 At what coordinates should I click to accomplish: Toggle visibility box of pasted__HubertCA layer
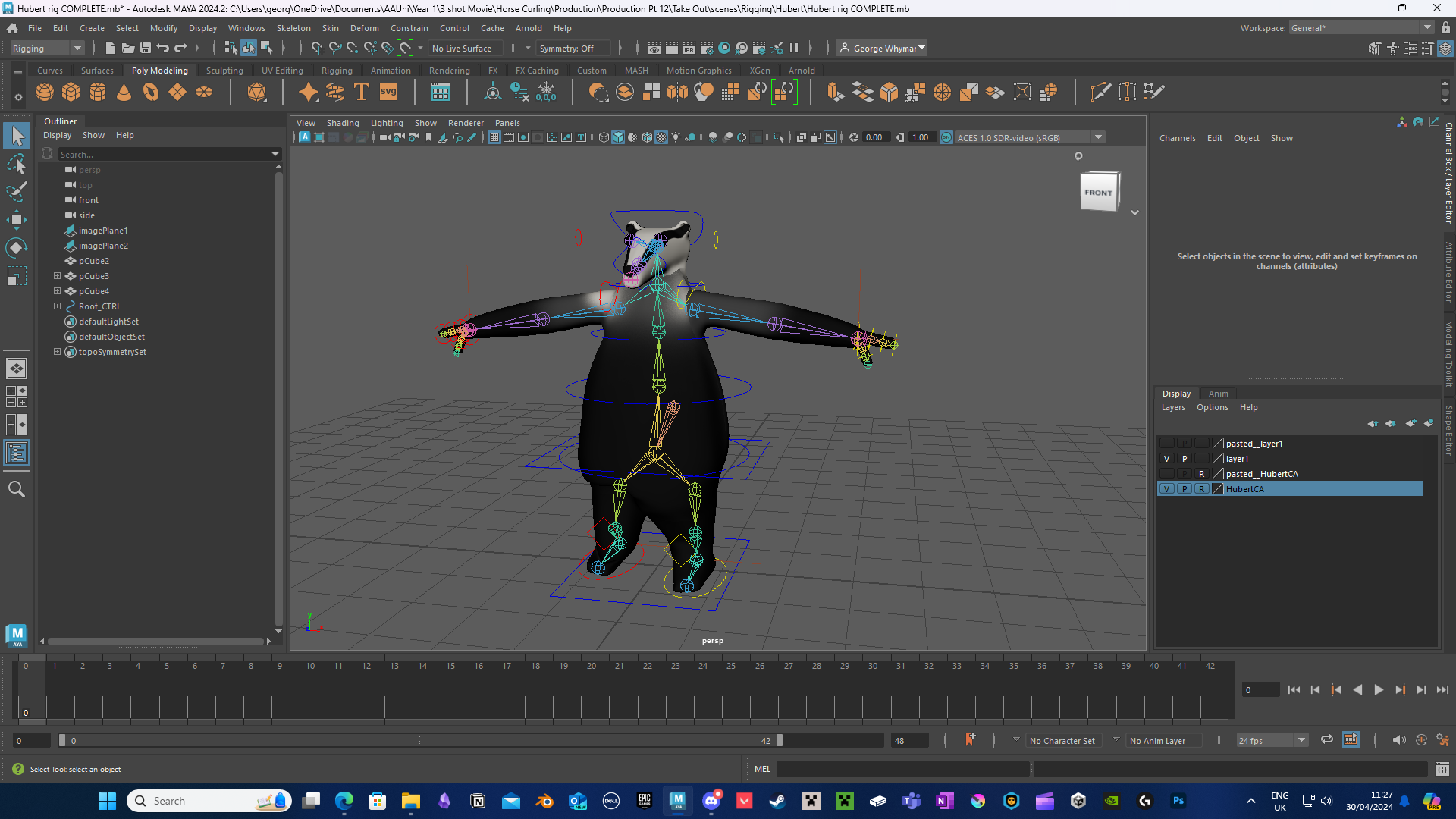click(1166, 474)
